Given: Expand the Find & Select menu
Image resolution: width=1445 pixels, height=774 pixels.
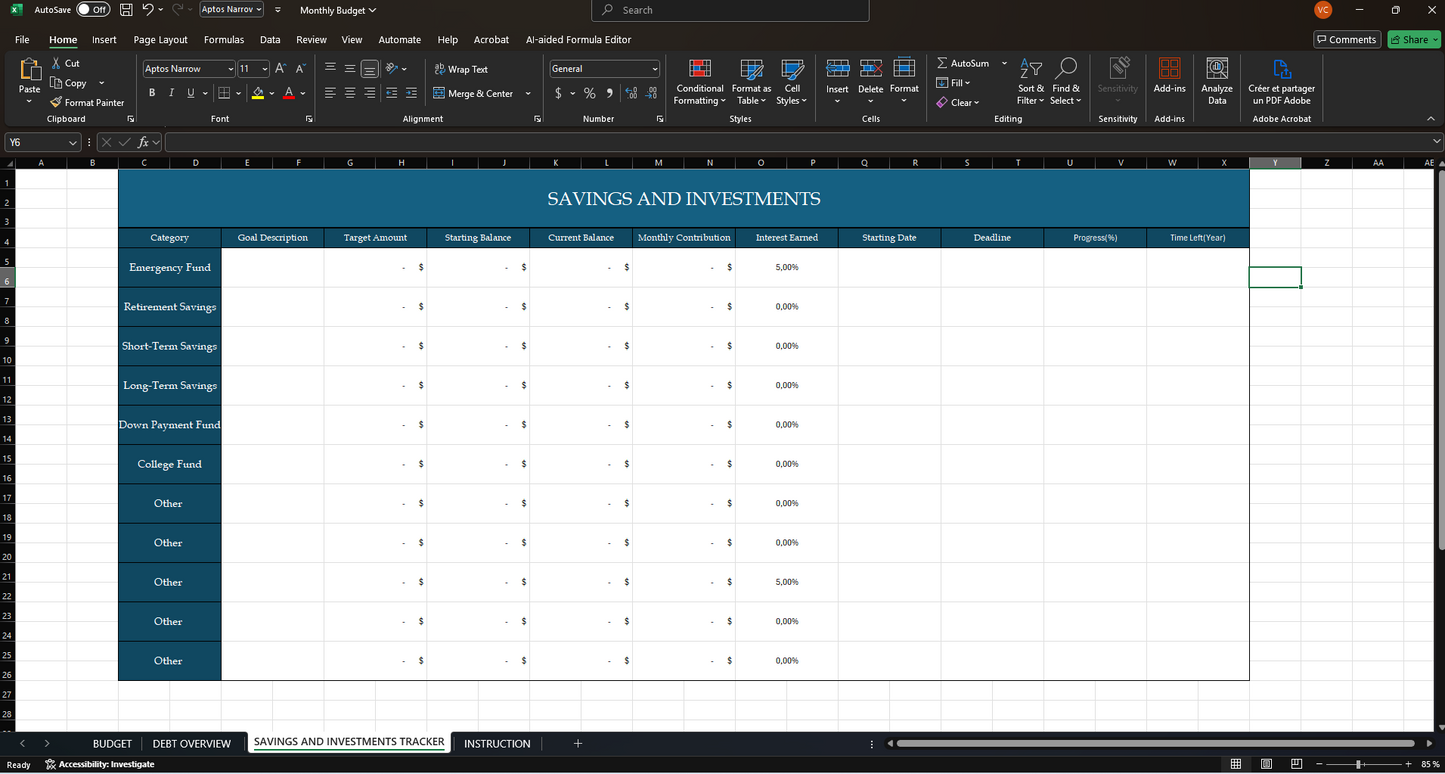Looking at the screenshot, I should point(1066,82).
